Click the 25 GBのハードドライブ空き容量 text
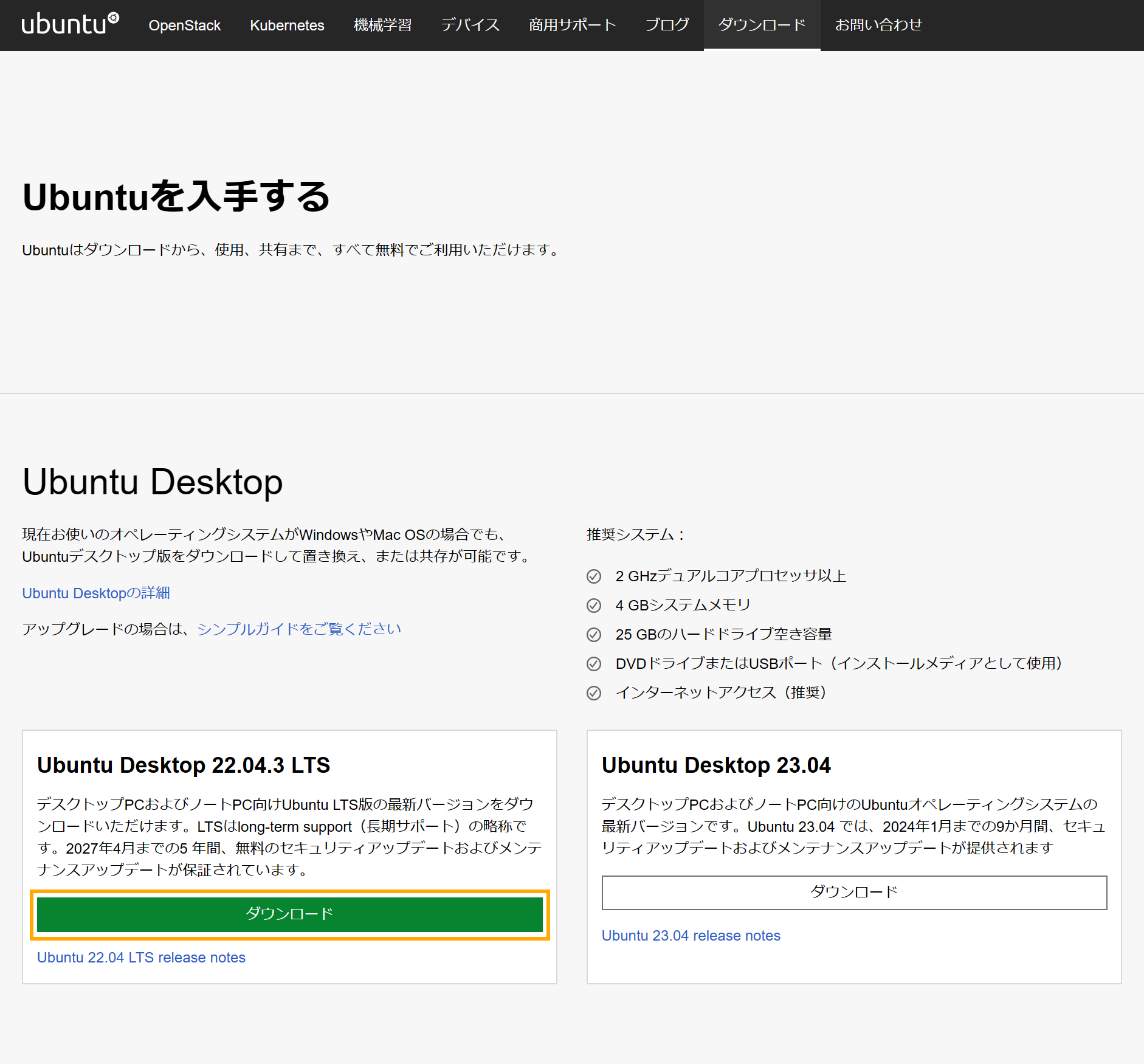The height and width of the screenshot is (1064, 1144). click(x=724, y=634)
